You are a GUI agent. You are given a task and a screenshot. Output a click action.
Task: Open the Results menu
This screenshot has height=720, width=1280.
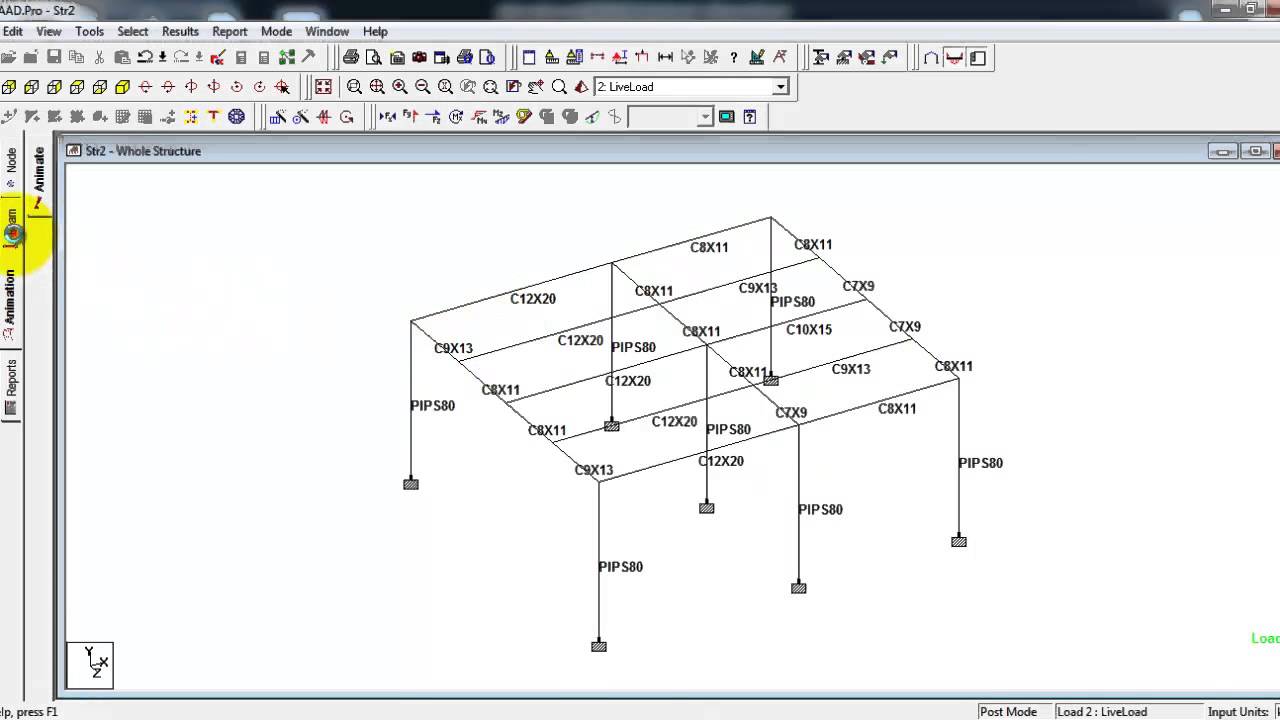(180, 31)
